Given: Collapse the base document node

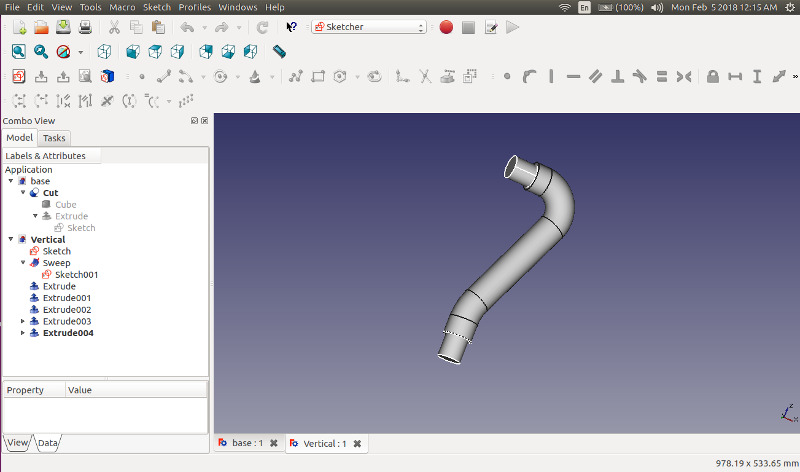Looking at the screenshot, I should pyautogui.click(x=11, y=181).
